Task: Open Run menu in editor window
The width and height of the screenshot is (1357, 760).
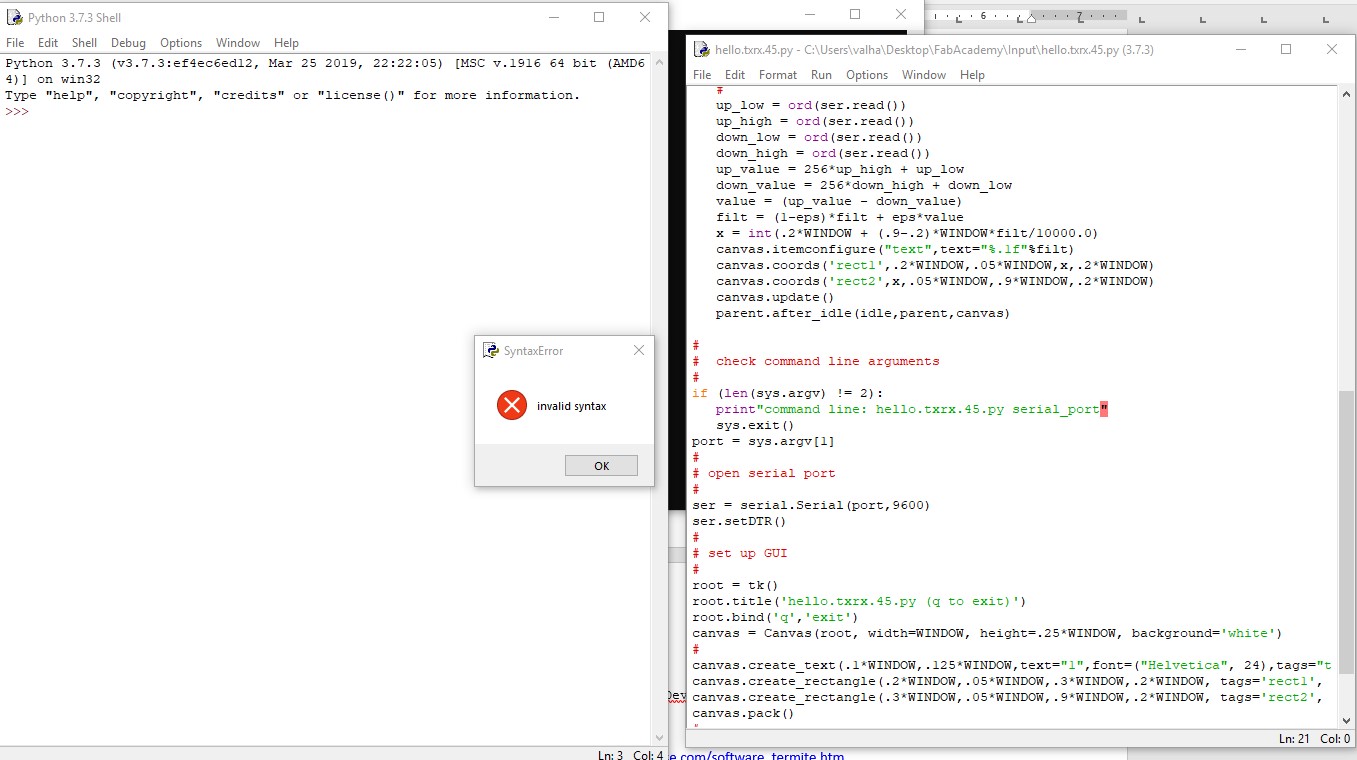Action: [821, 75]
